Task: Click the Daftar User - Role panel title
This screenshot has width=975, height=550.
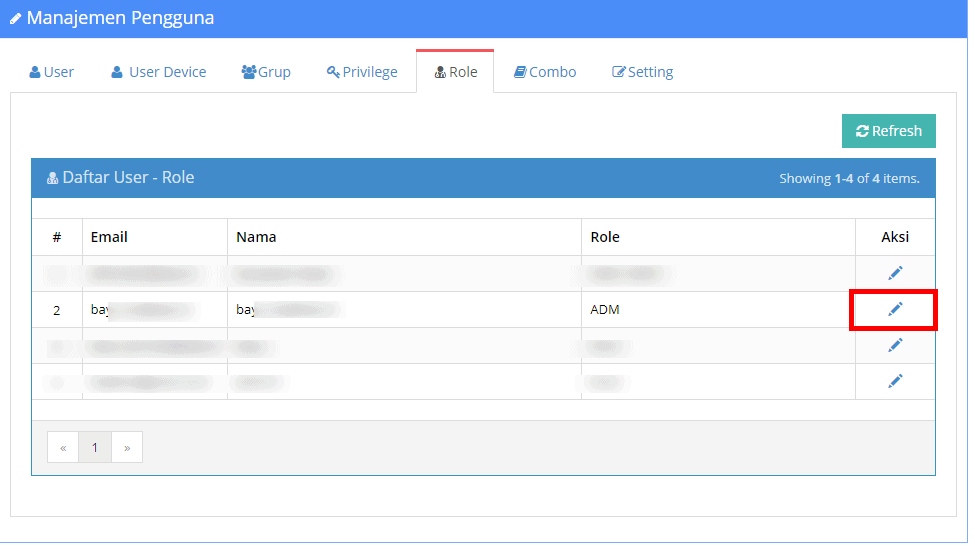Action: 121,178
